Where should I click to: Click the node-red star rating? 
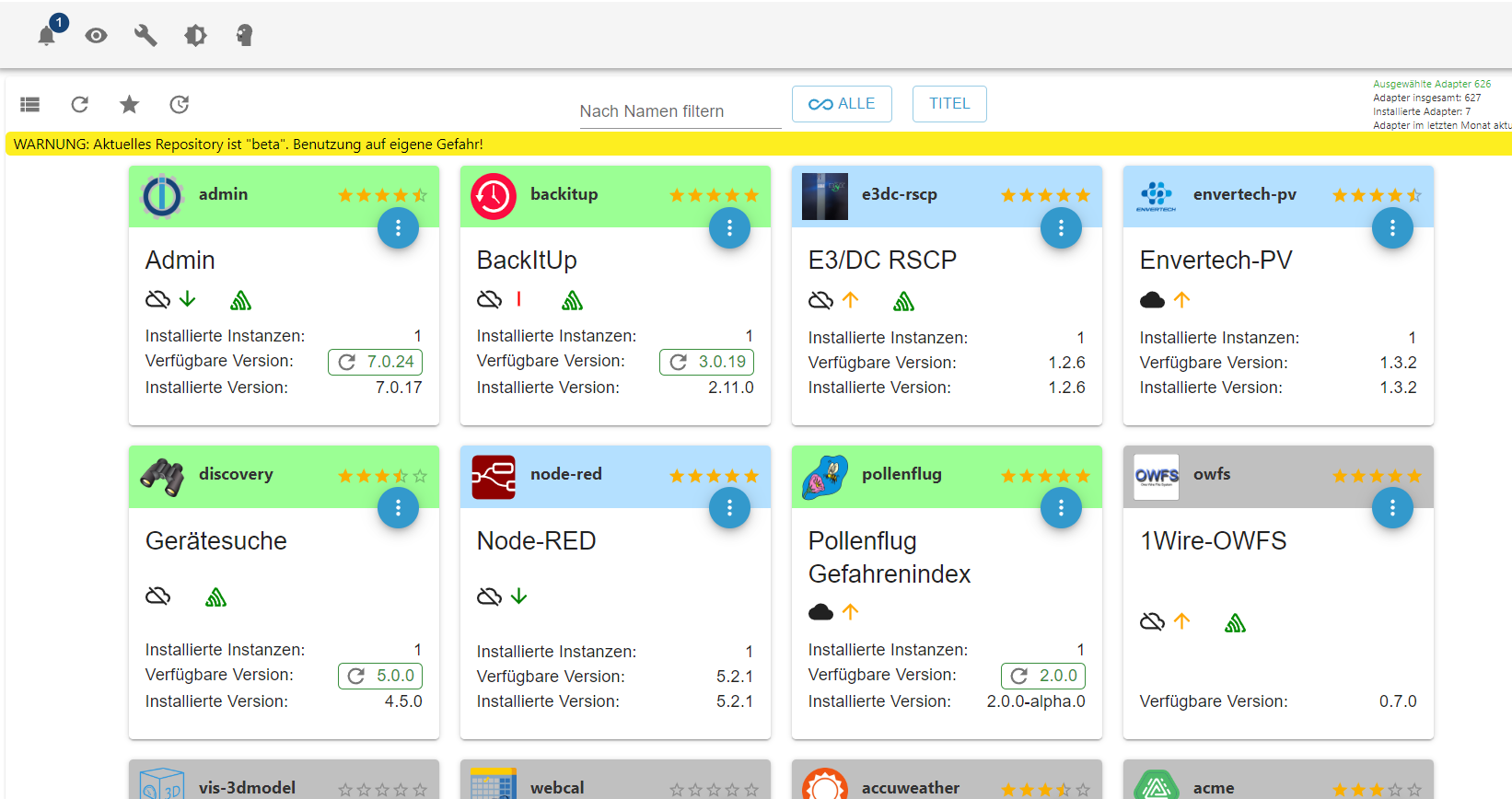click(x=714, y=476)
